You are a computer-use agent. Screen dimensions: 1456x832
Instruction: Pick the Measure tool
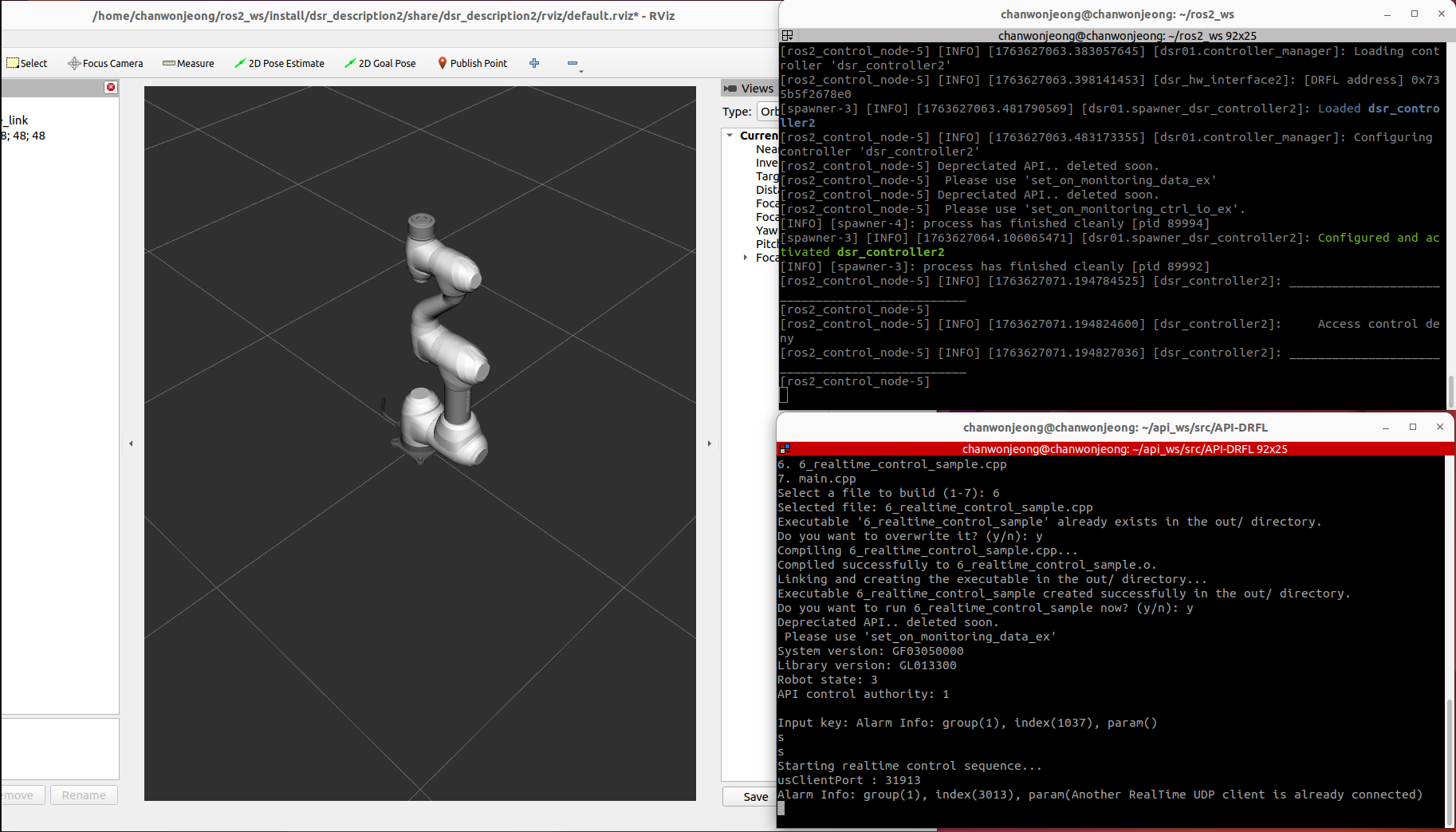(188, 63)
